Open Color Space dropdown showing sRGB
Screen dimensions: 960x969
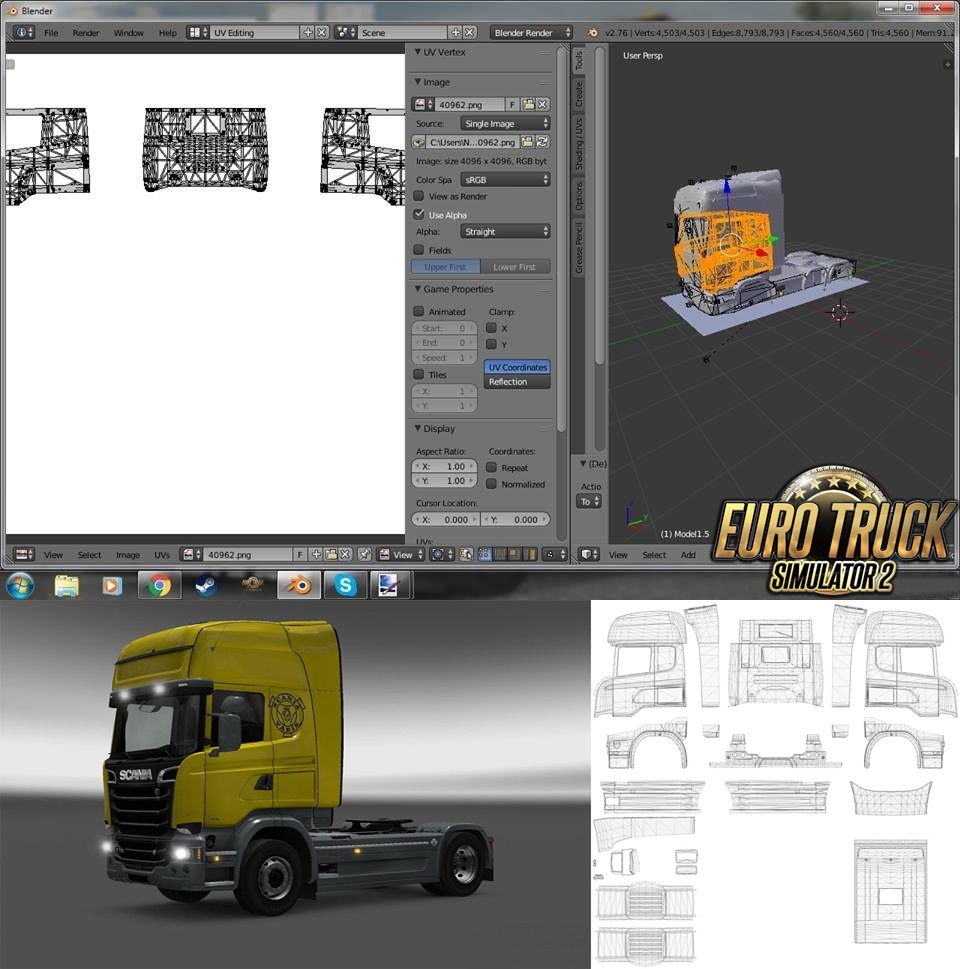[x=505, y=179]
